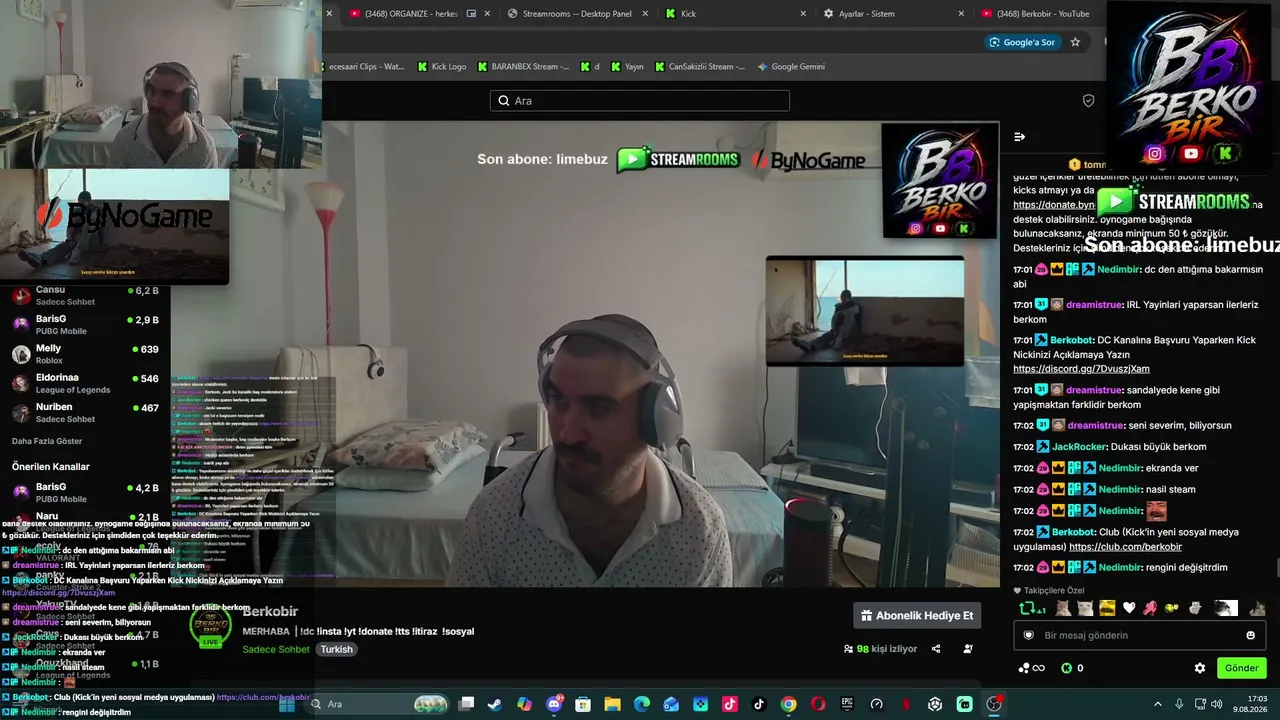Collapse the chat panel with the arrow icon
Viewport: 1280px width, 720px height.
click(1019, 137)
